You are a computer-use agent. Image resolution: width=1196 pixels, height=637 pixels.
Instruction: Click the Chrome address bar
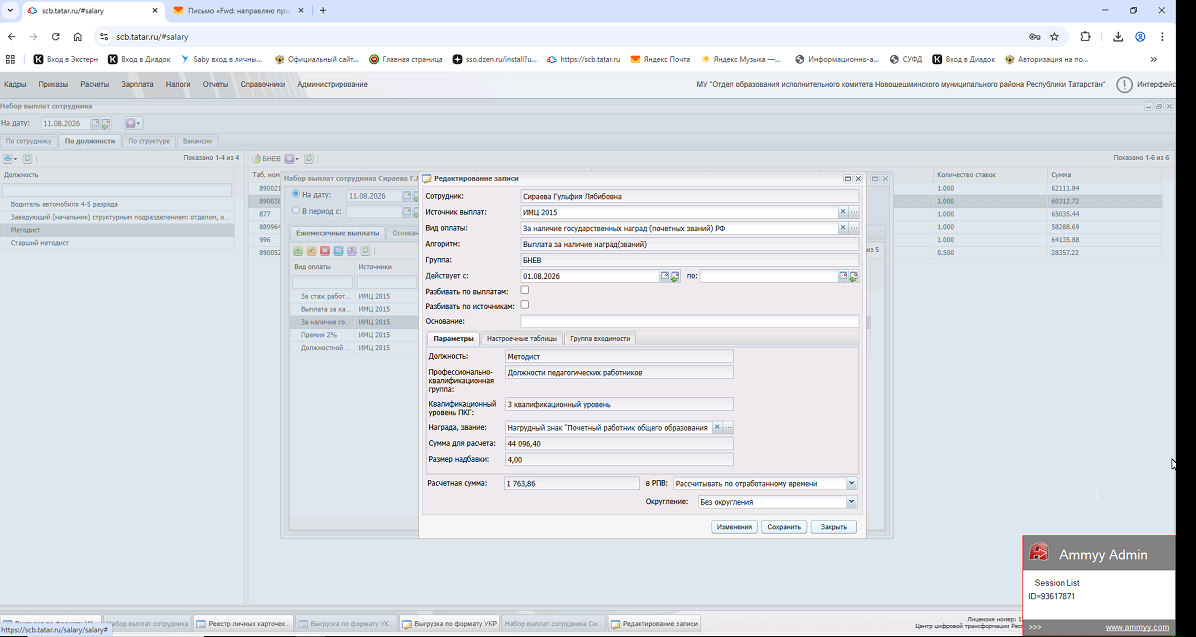pyautogui.click(x=564, y=37)
